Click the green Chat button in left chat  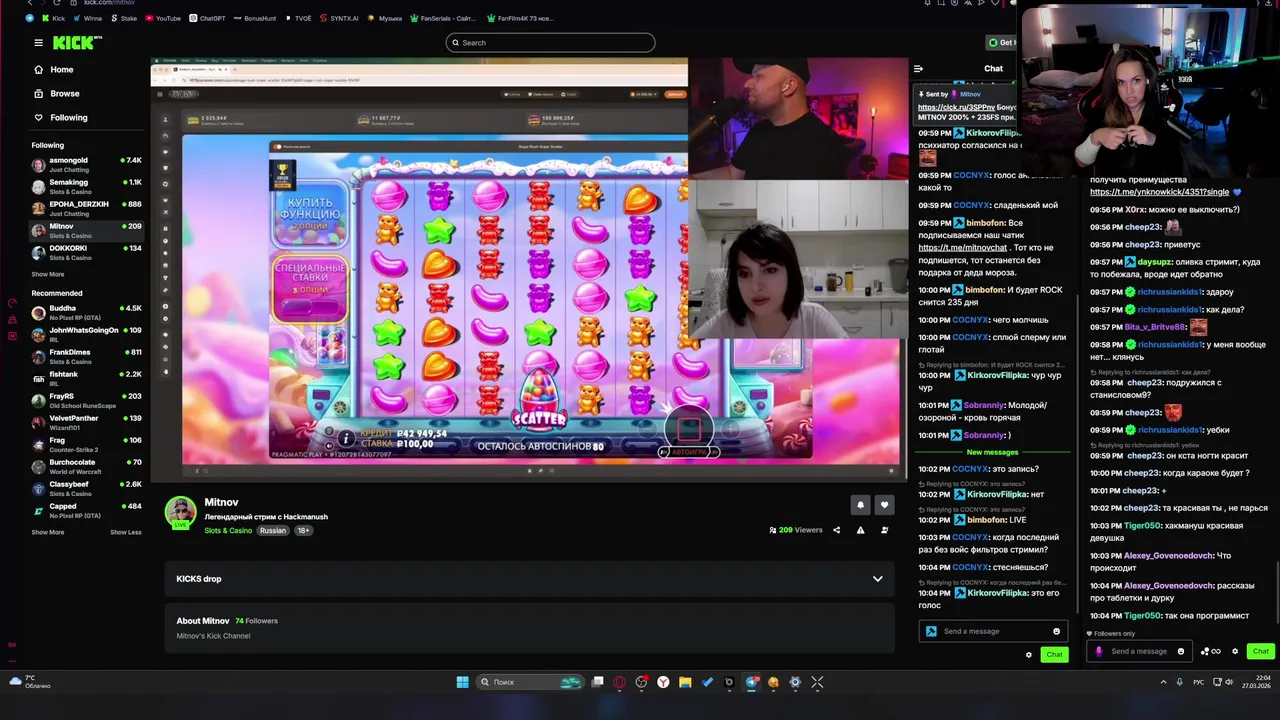(x=1054, y=654)
